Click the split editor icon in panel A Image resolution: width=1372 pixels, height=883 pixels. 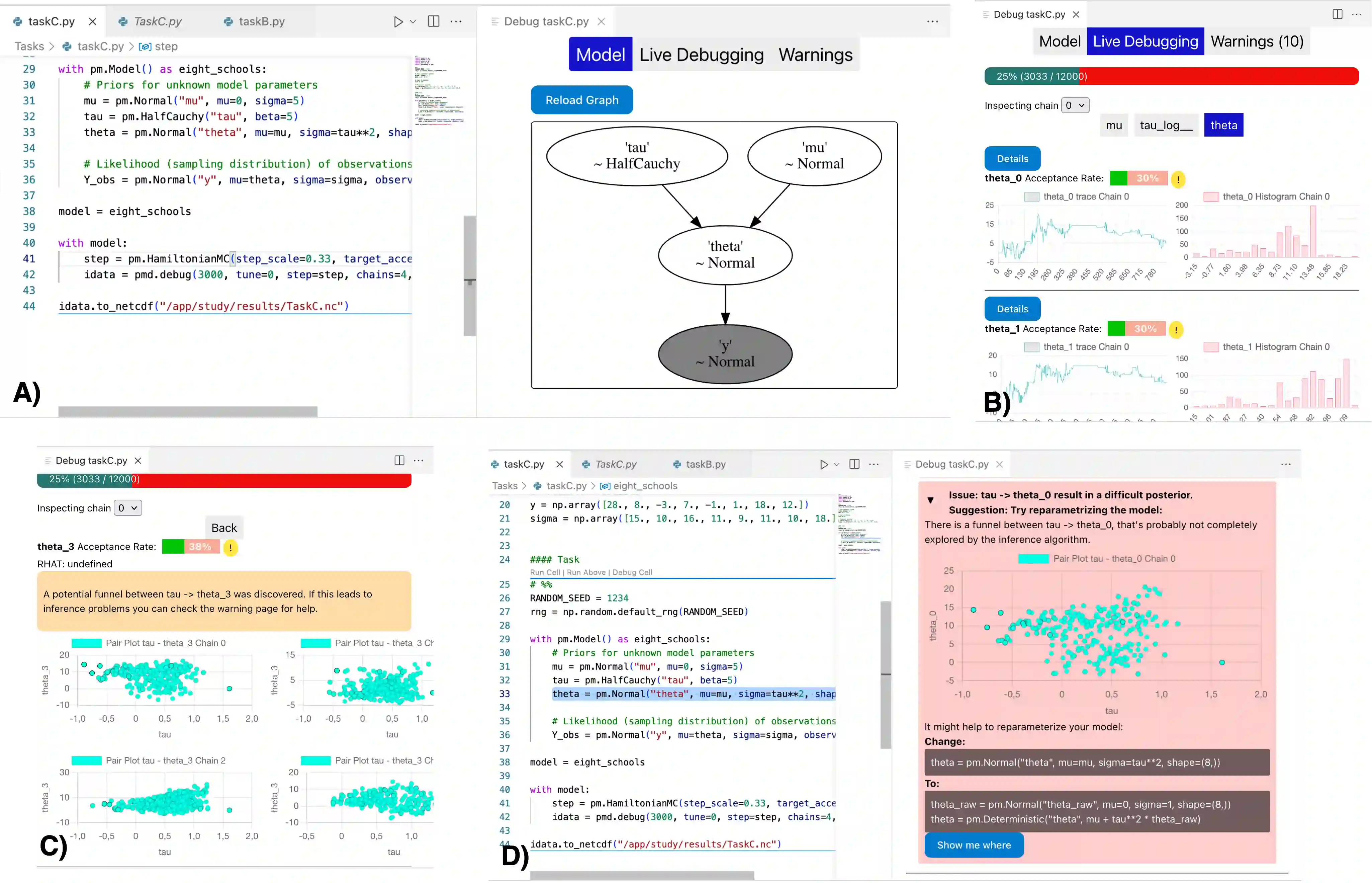(x=434, y=22)
